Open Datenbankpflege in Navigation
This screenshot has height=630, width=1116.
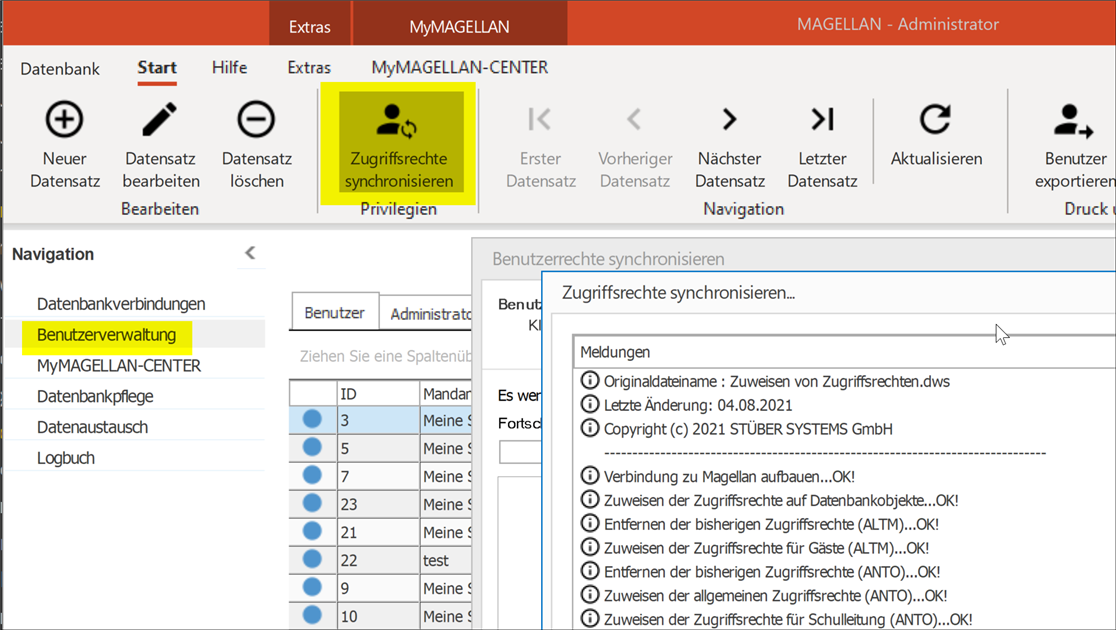[x=95, y=397]
